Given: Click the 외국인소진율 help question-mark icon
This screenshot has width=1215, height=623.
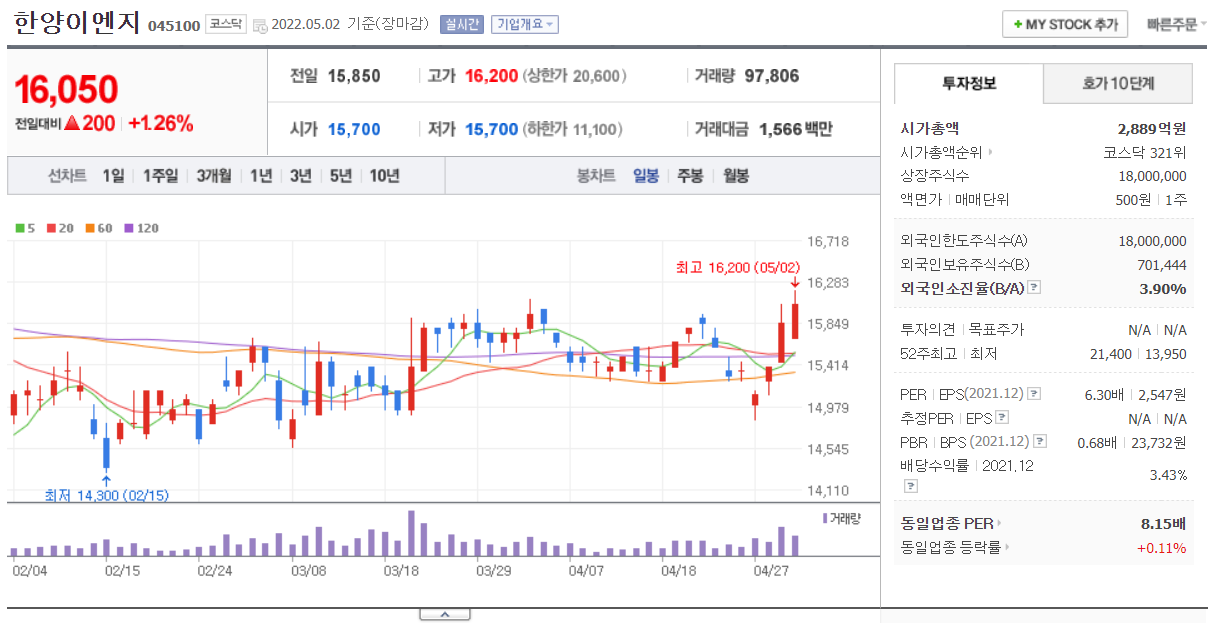Looking at the screenshot, I should [x=1034, y=288].
